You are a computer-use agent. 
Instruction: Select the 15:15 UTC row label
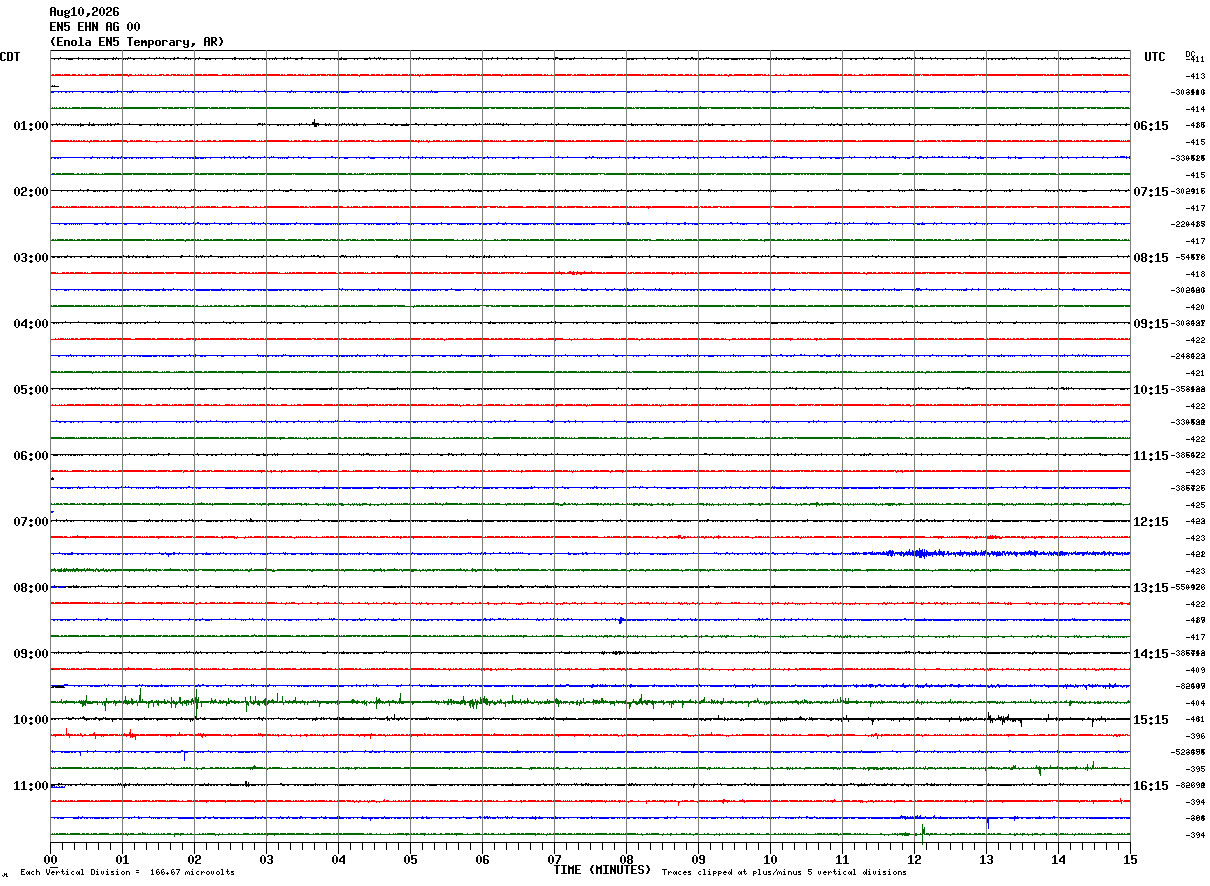(1150, 720)
